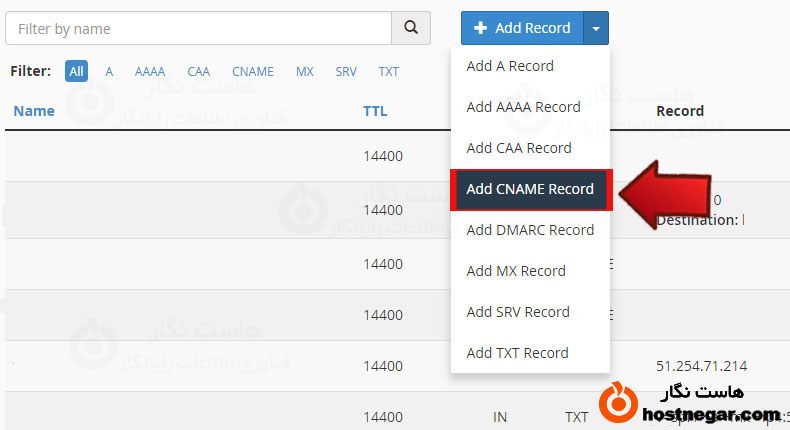Filter records by A type

pyautogui.click(x=109, y=71)
